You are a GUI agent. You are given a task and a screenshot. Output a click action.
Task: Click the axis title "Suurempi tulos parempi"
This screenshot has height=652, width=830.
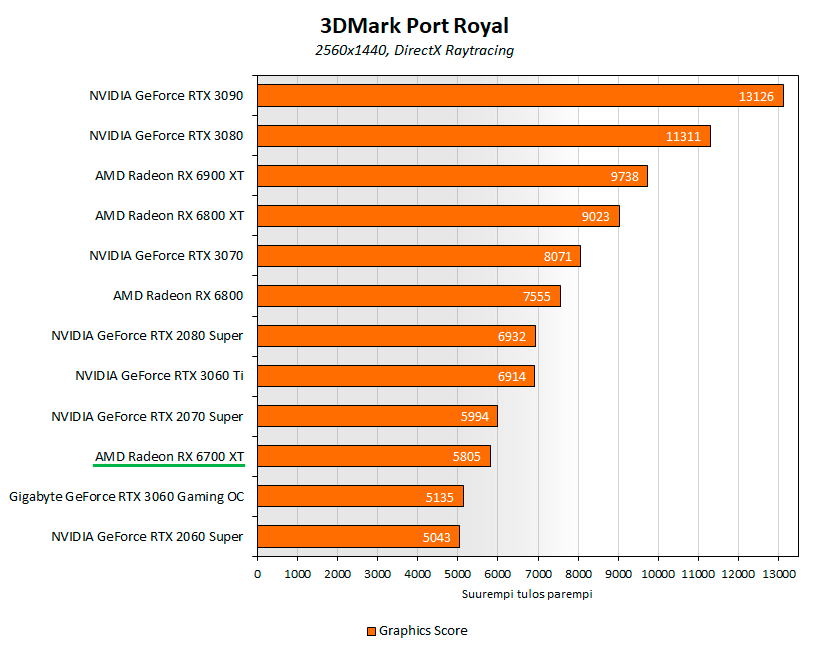coord(527,594)
